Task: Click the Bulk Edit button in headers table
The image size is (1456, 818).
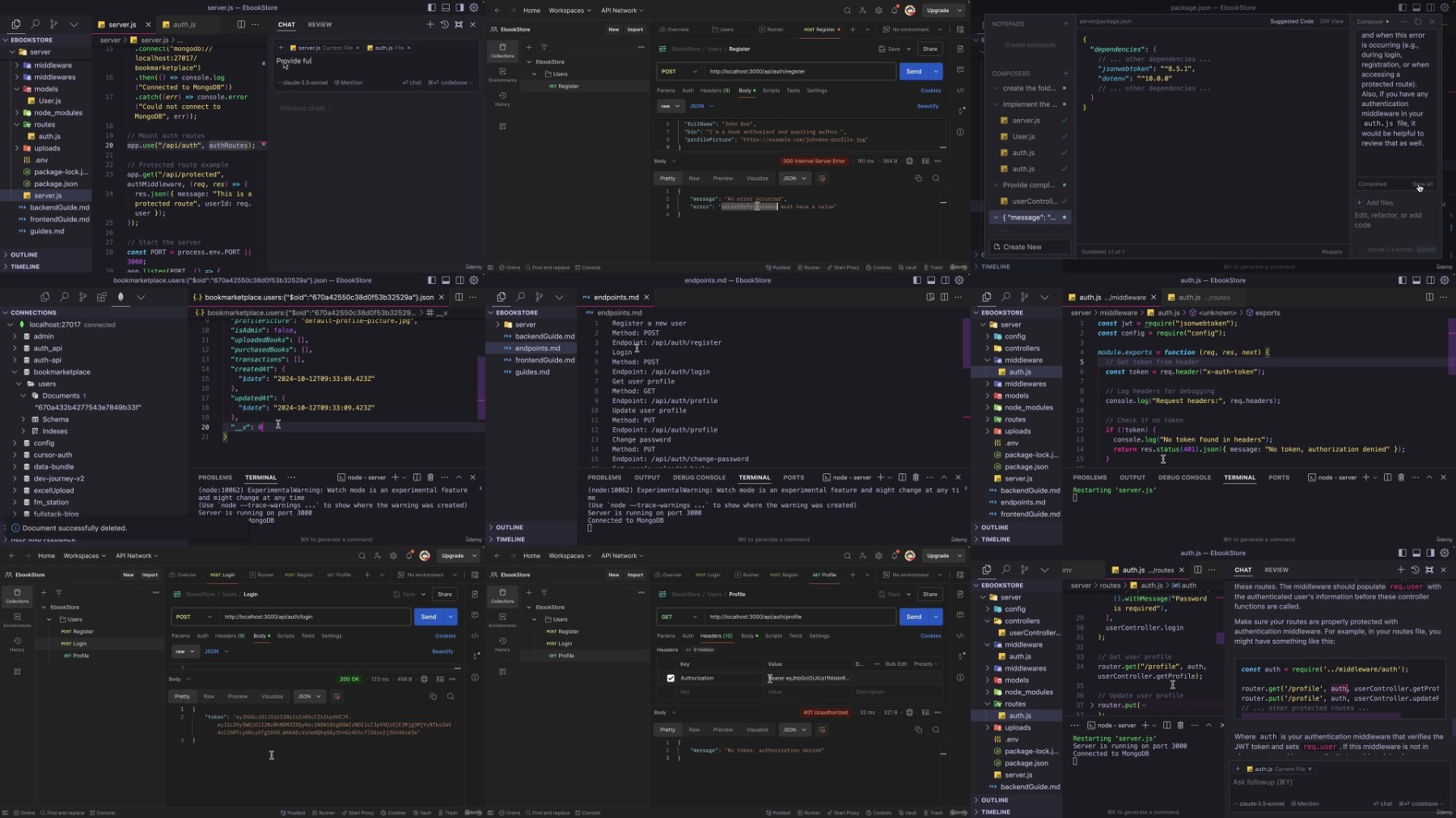Action: click(895, 663)
